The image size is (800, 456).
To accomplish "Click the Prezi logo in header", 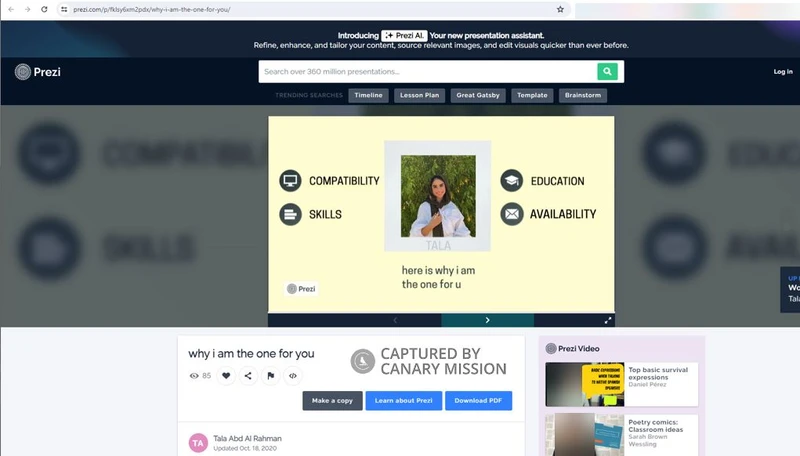I will tap(38, 72).
